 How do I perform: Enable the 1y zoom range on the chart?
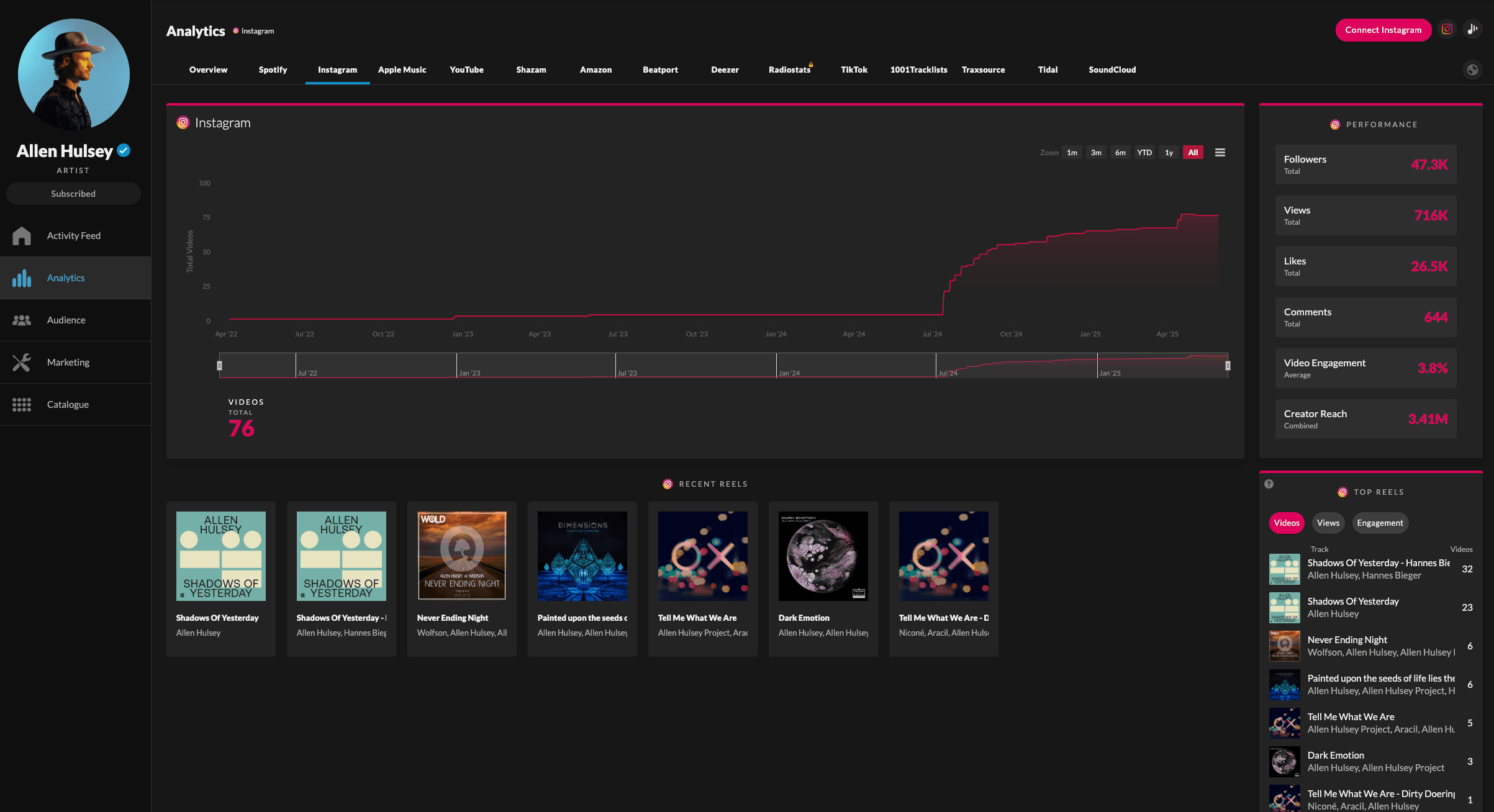click(x=1169, y=152)
